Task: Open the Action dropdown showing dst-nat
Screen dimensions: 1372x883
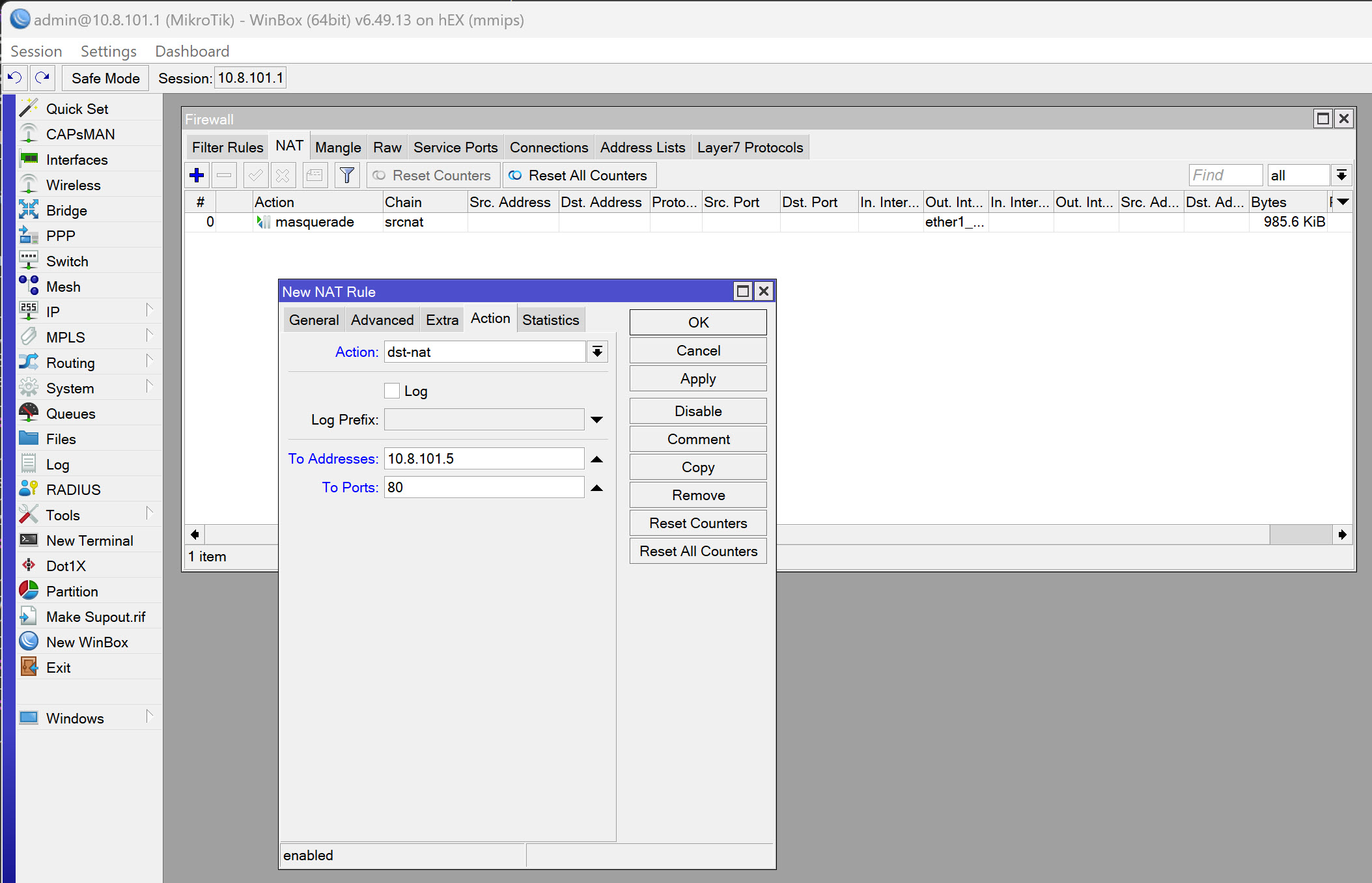Action: click(596, 352)
